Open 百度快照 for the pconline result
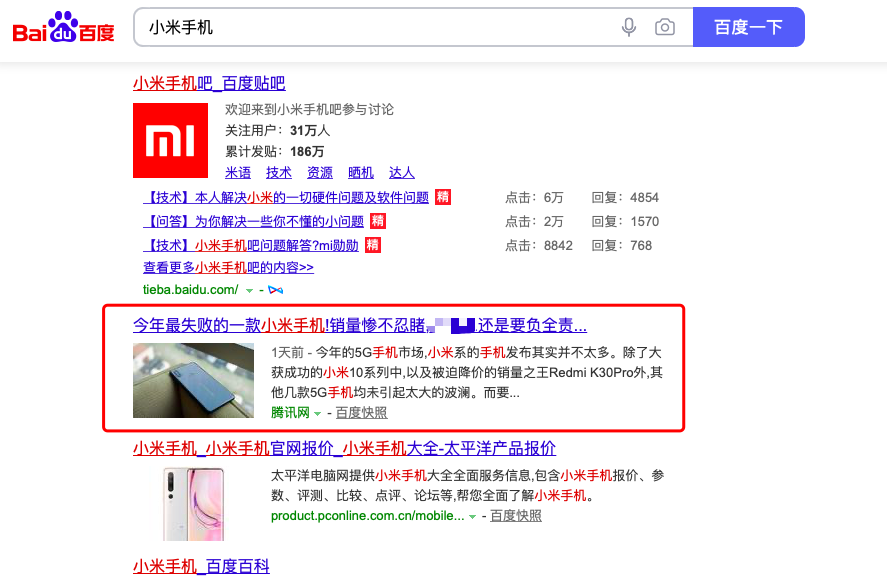 516,516
